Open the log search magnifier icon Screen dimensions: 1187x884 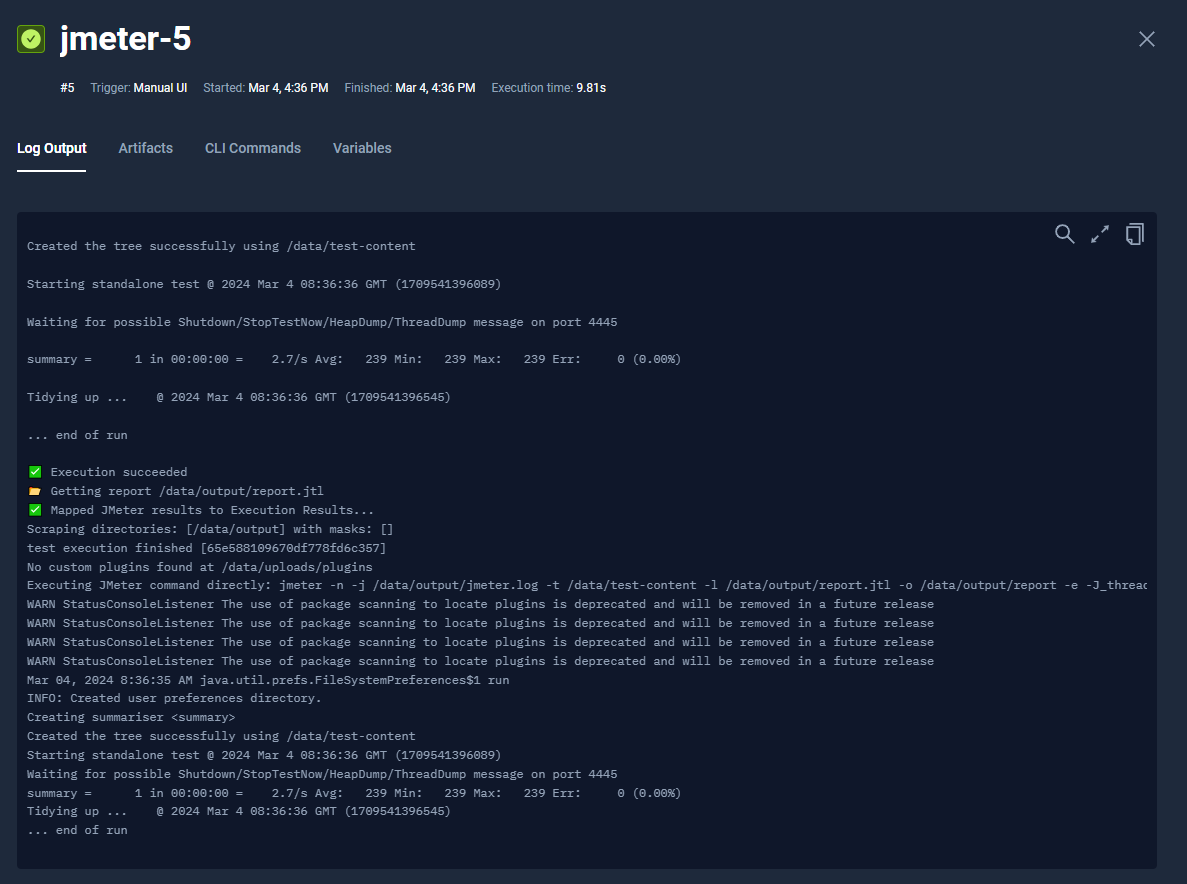1064,234
